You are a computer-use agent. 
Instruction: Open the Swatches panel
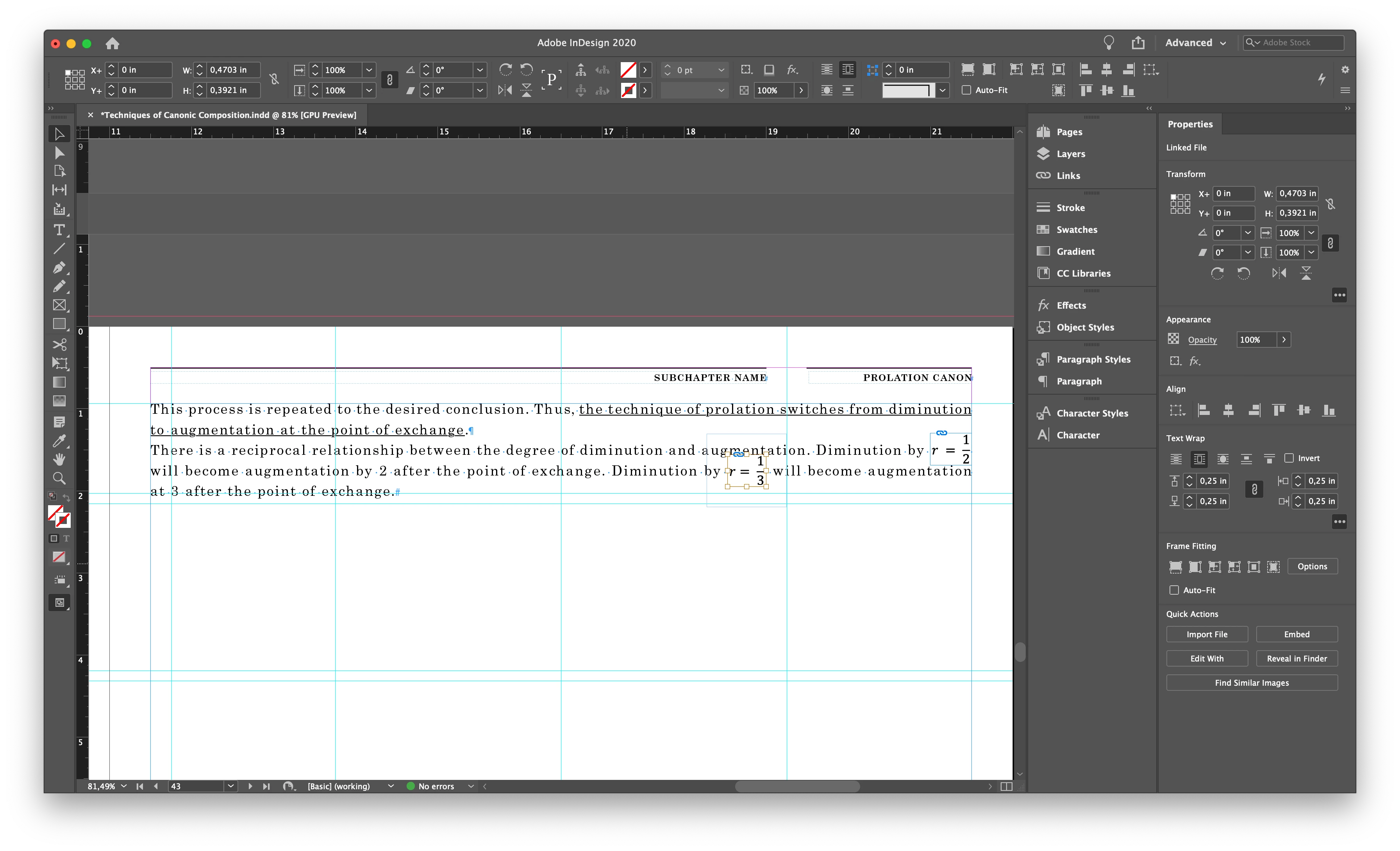[1076, 230]
